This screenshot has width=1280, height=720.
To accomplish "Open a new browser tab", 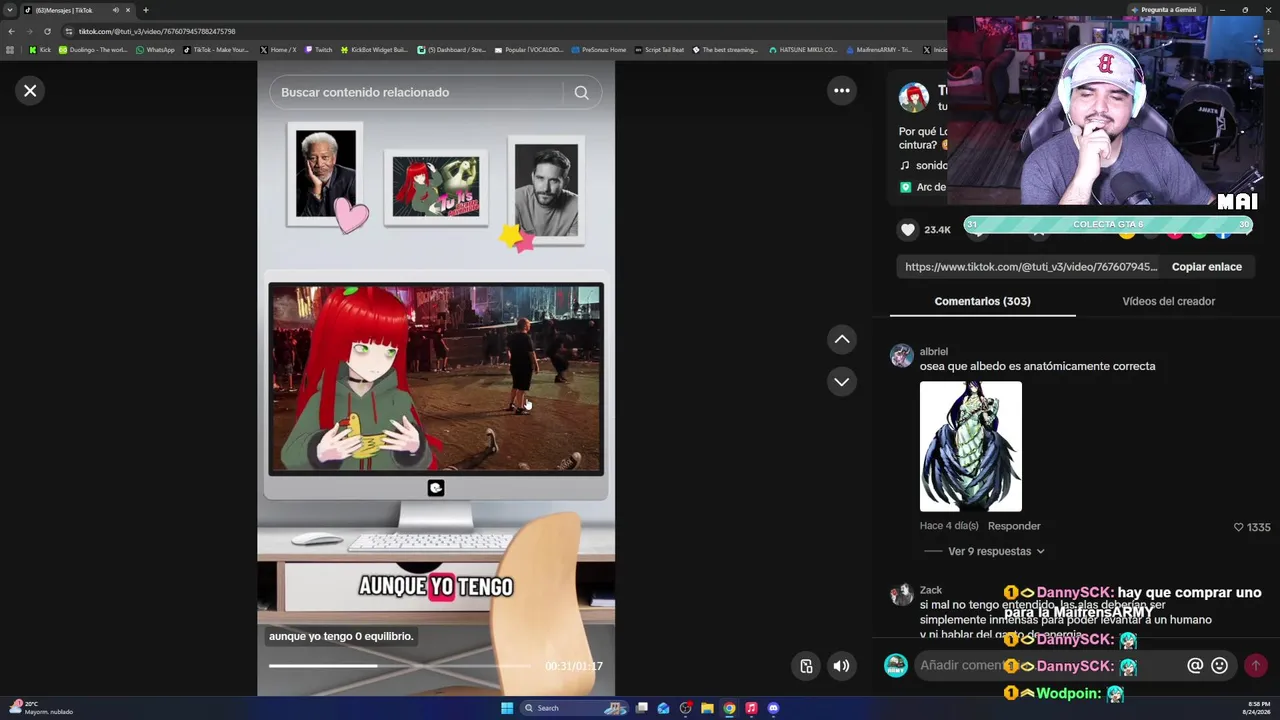I will [x=145, y=10].
